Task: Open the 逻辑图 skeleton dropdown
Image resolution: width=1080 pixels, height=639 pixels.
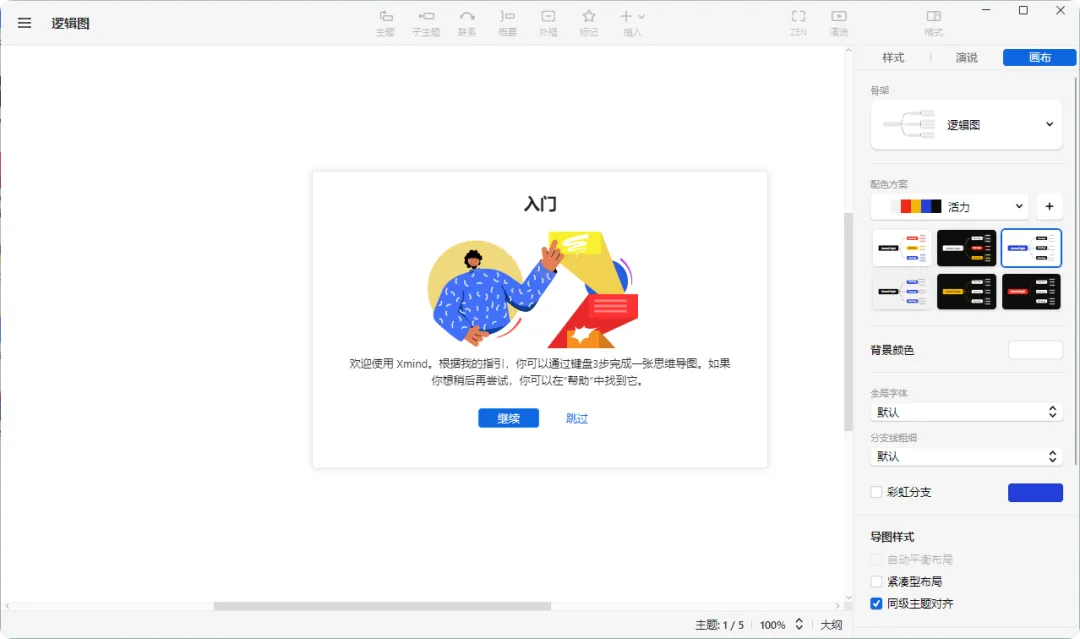Action: [x=966, y=125]
